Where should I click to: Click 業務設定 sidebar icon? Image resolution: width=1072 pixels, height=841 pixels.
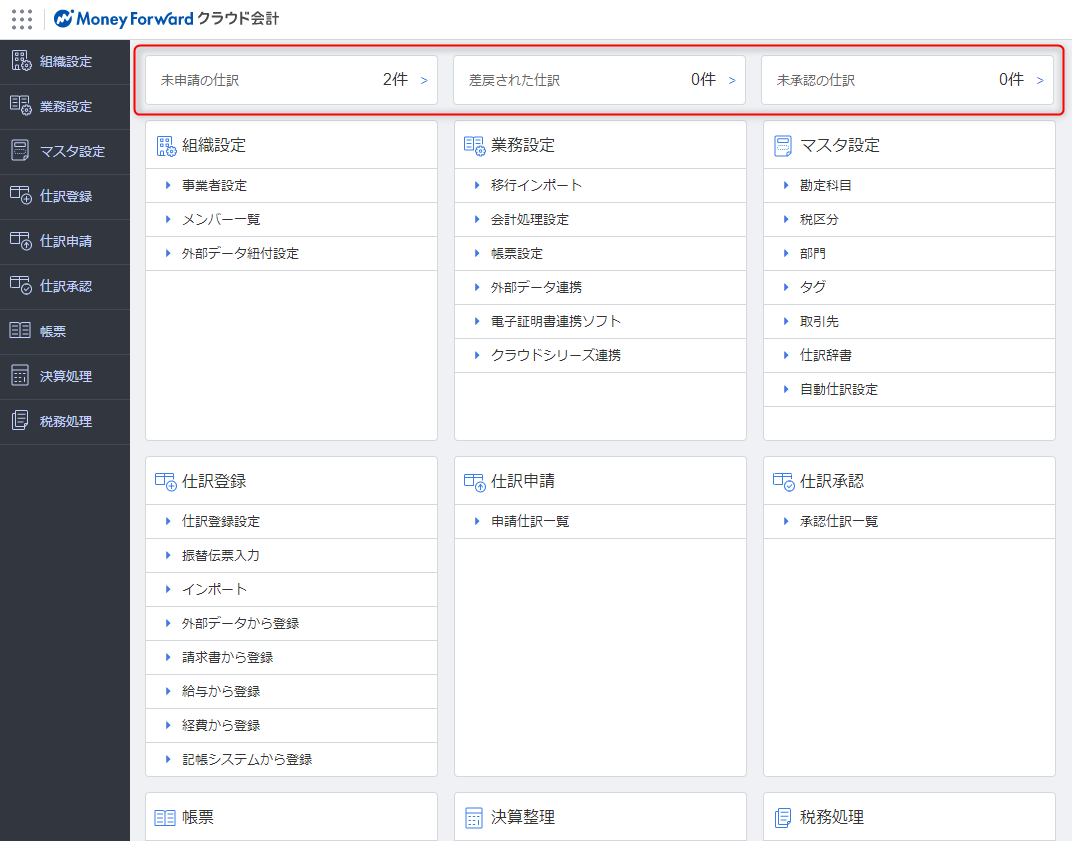coord(21,105)
